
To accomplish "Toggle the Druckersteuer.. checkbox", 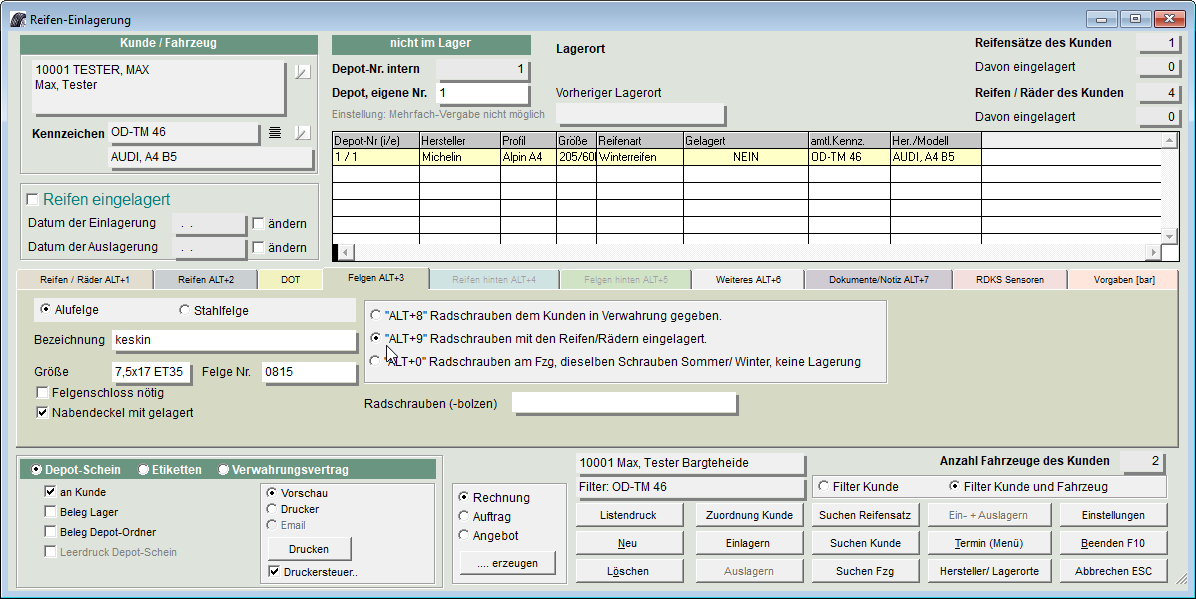I will [274, 572].
